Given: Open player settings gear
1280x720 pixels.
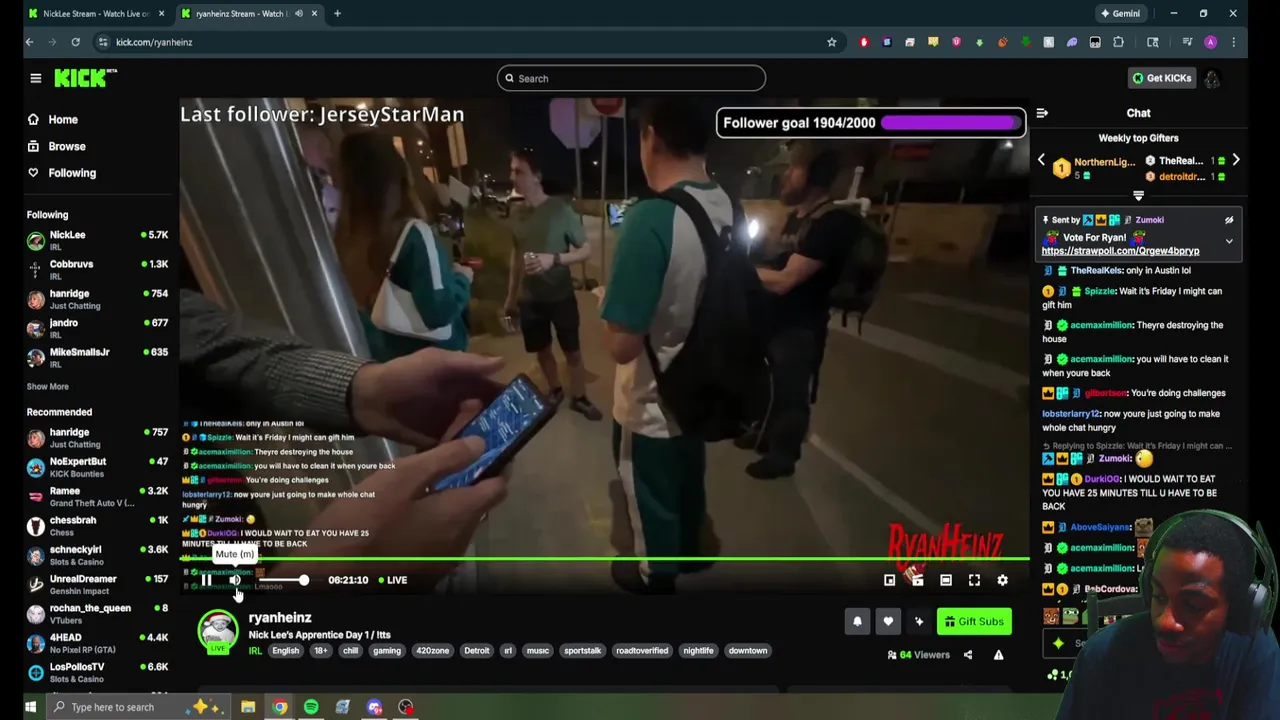Looking at the screenshot, I should pyautogui.click(x=1002, y=580).
